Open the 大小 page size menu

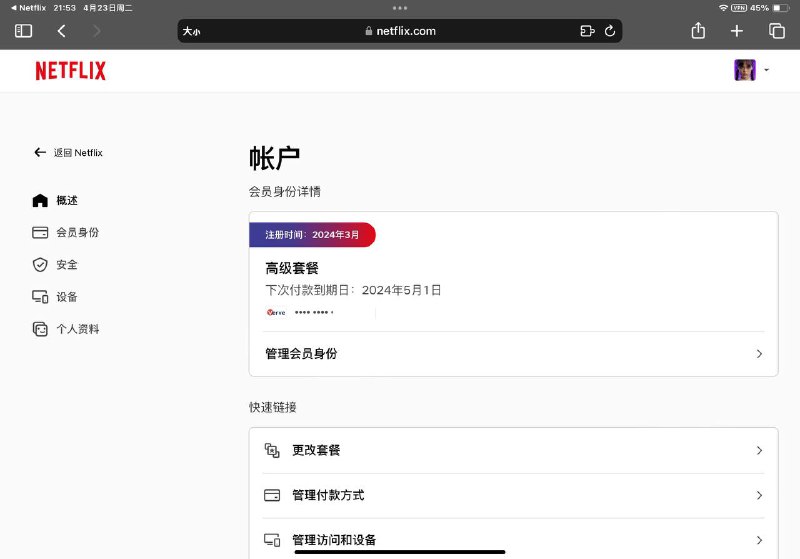pyautogui.click(x=192, y=31)
